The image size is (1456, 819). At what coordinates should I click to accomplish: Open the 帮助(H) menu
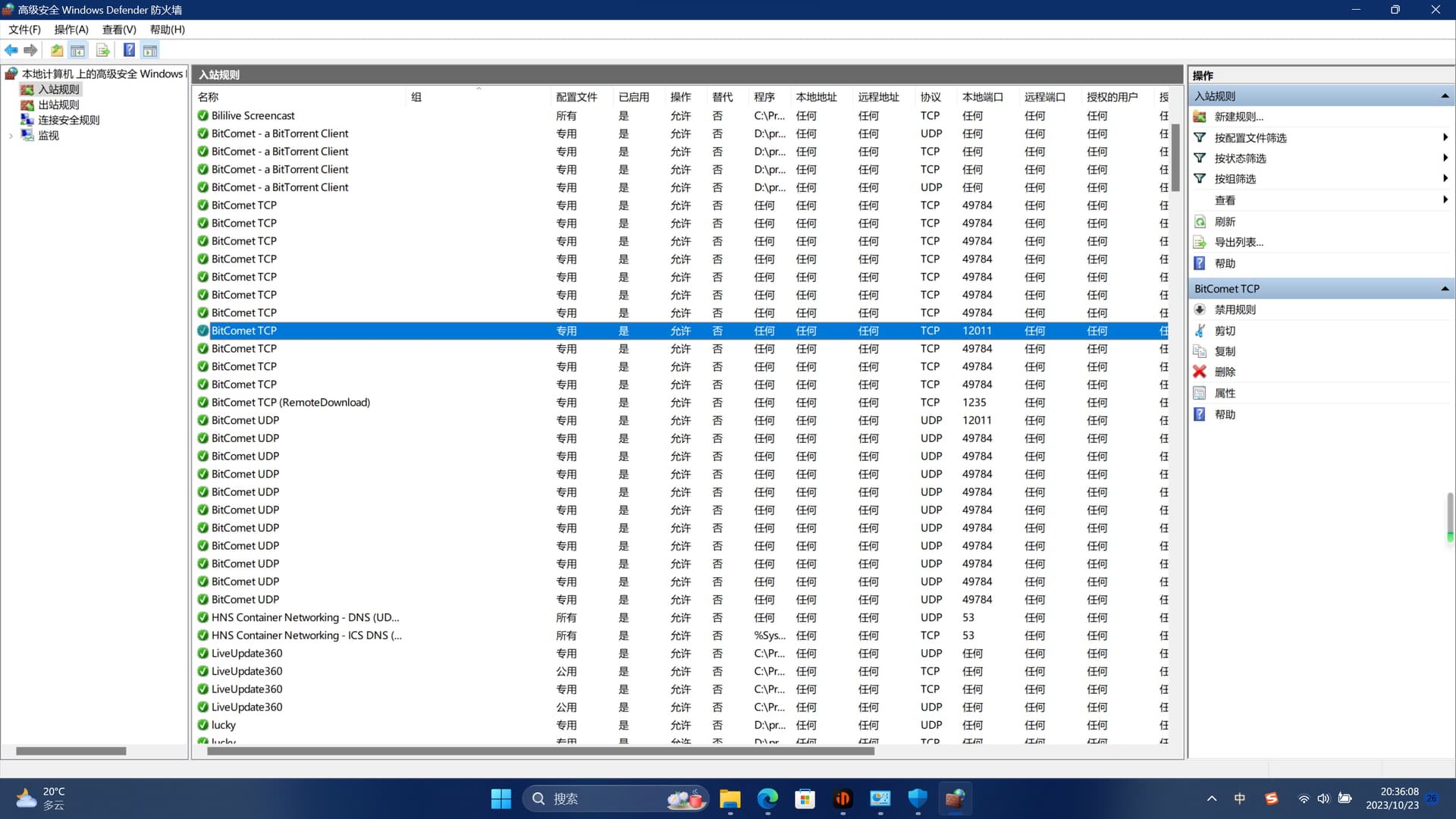click(167, 29)
